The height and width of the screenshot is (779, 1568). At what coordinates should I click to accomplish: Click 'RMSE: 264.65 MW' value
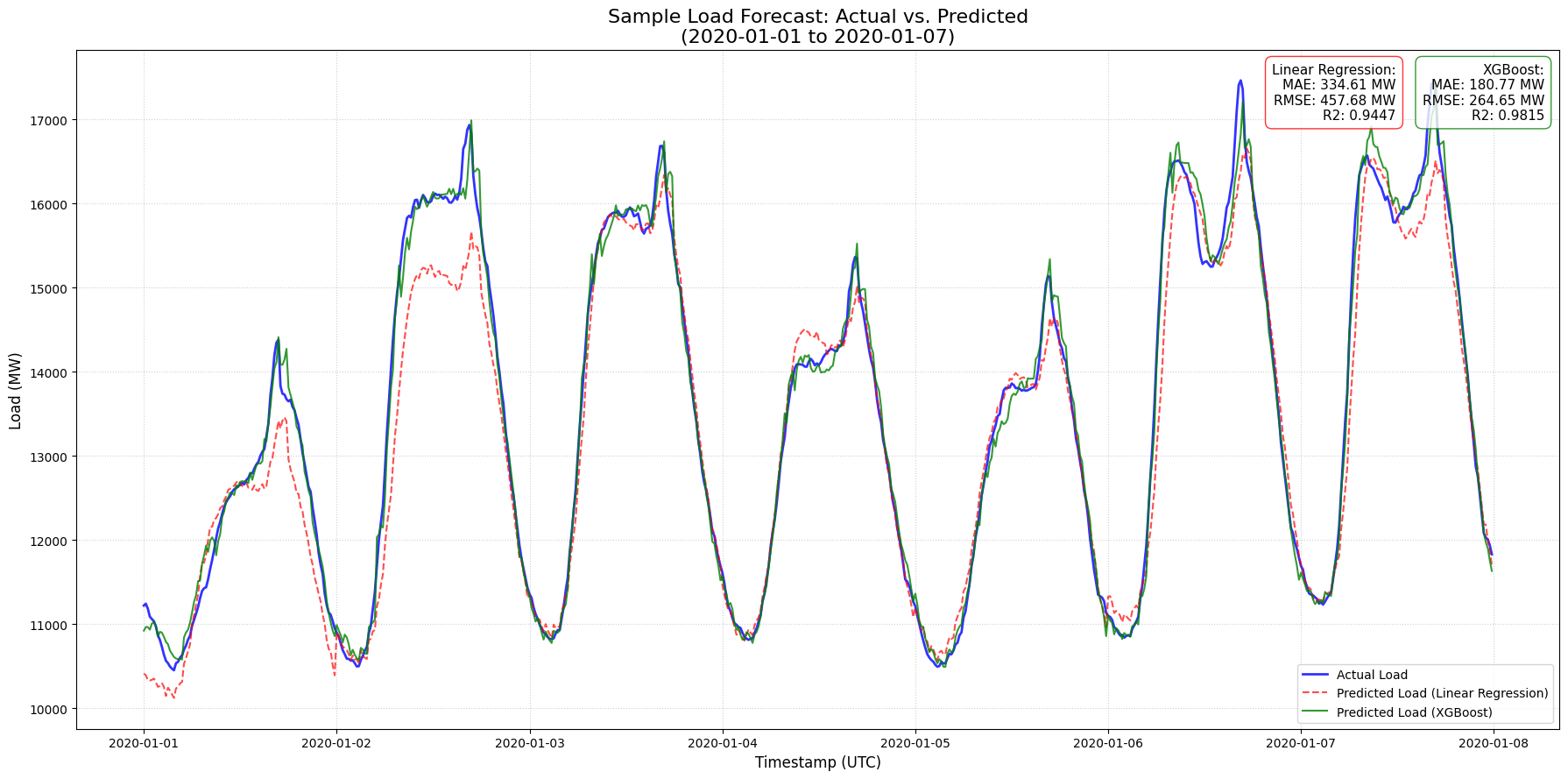[x=1484, y=100]
